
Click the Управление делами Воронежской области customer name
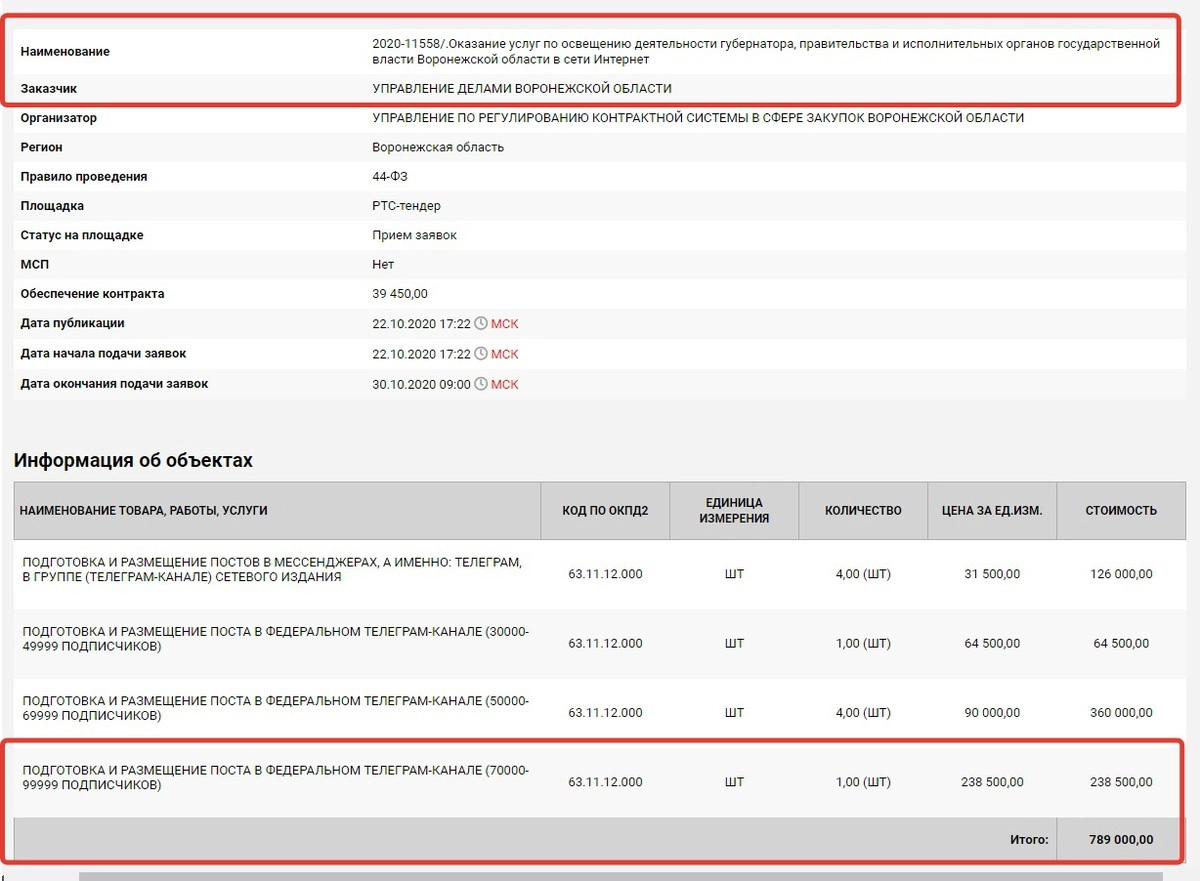(522, 89)
